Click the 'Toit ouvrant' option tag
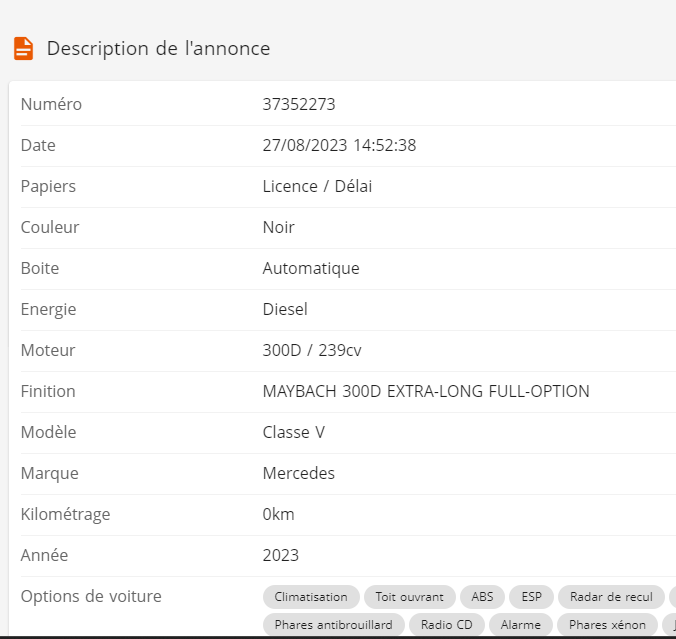 [410, 597]
